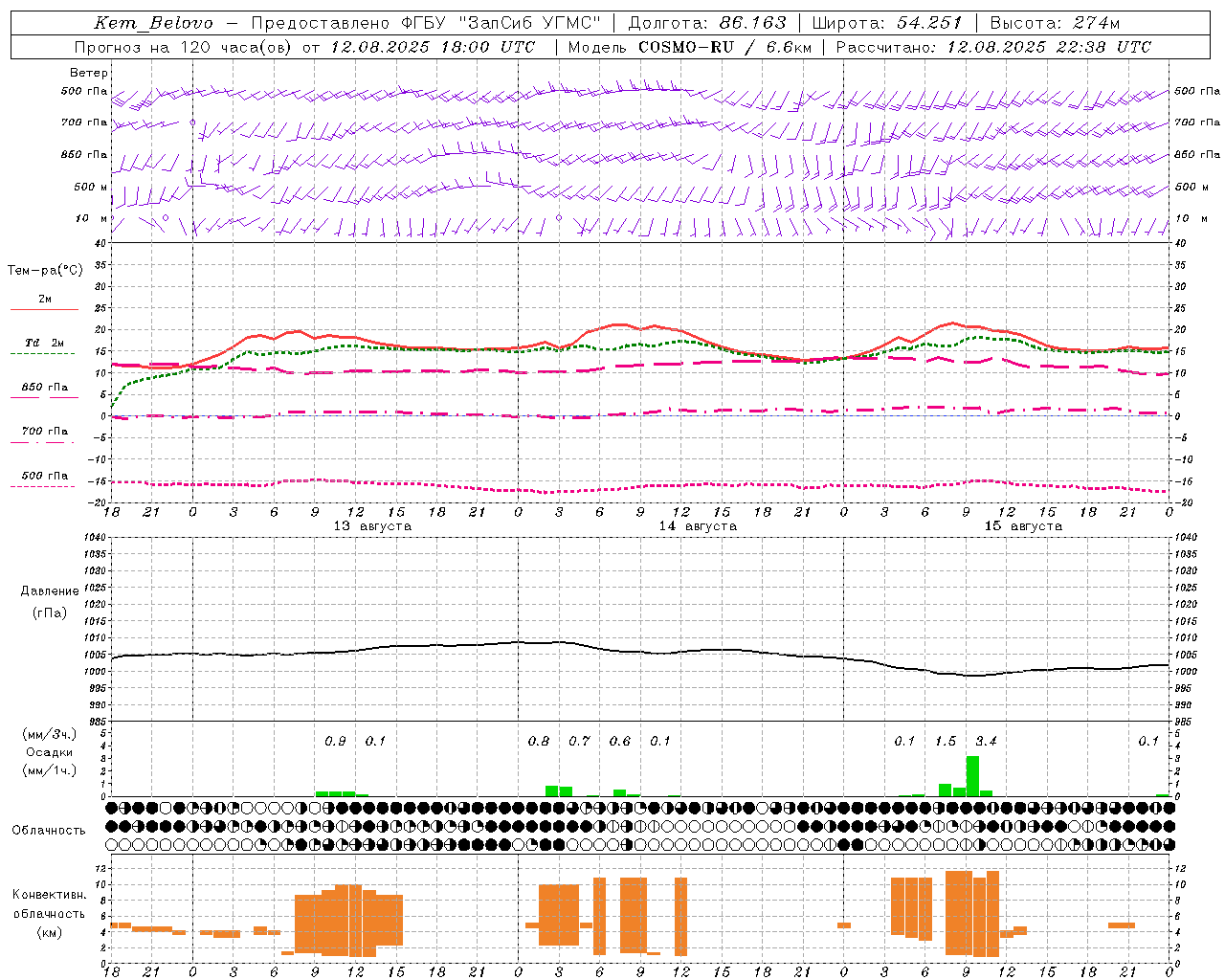The image size is (1225, 980).
Task: Click the station name "Kem_Belovo" in header
Action: [153, 23]
